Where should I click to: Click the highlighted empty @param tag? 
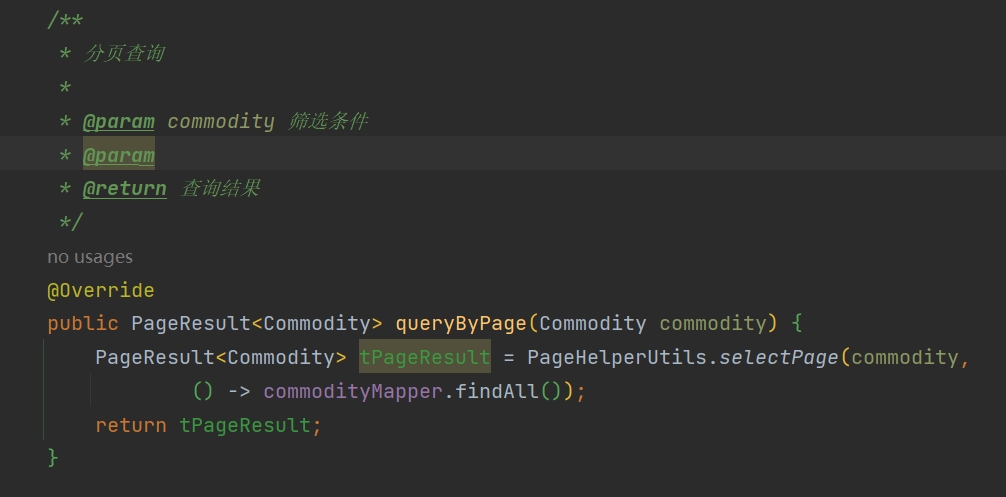[x=119, y=155]
